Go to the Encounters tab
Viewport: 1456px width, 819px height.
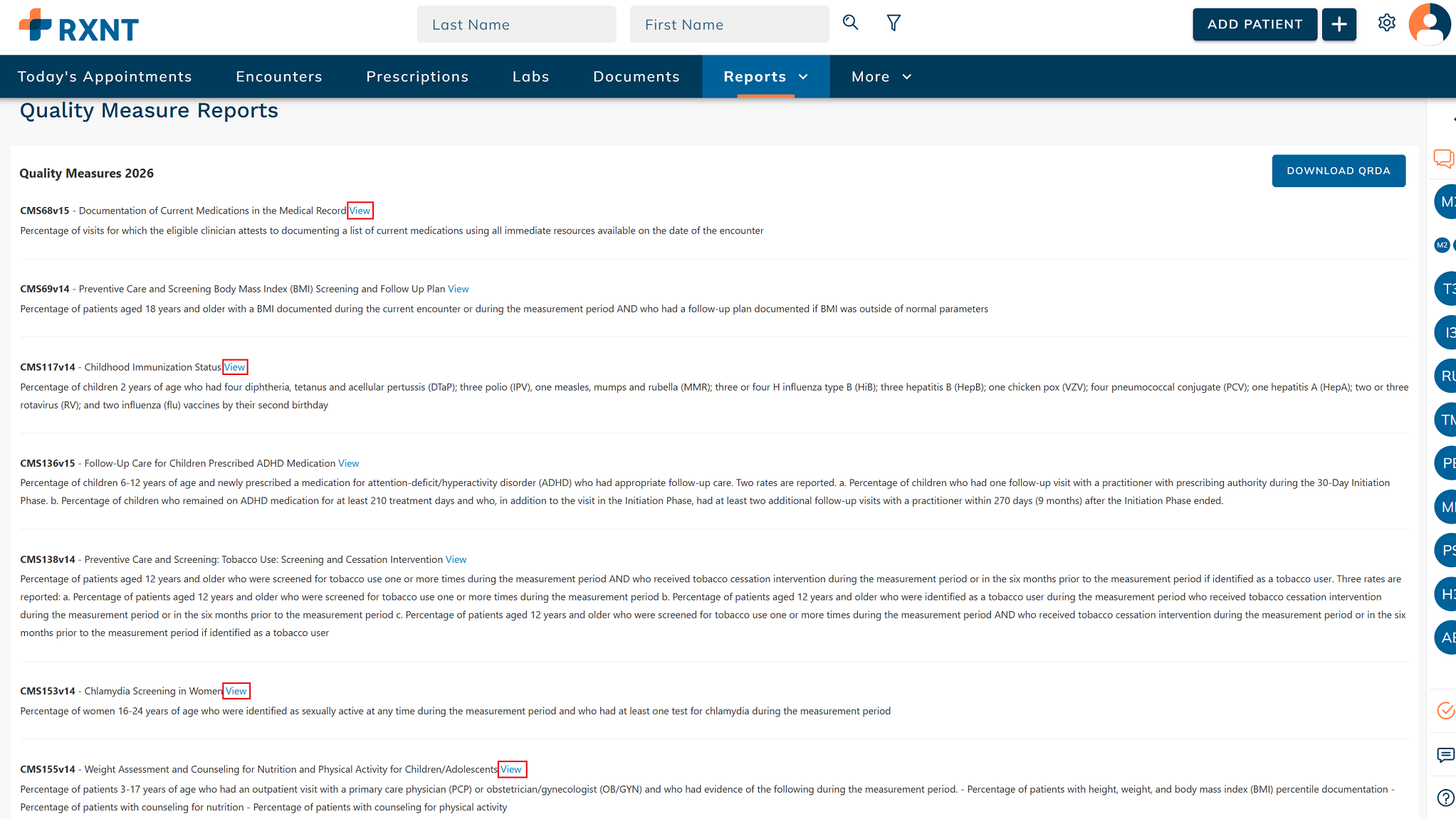pyautogui.click(x=279, y=76)
